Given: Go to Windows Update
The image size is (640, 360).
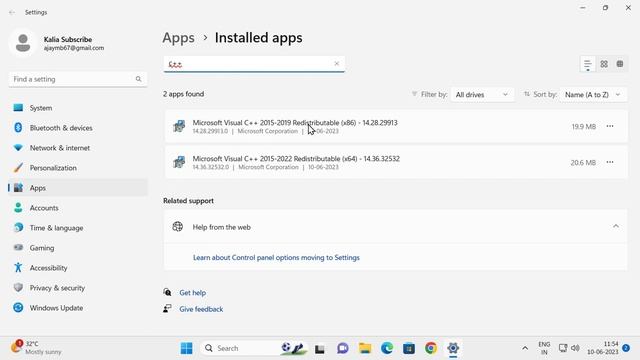Looking at the screenshot, I should click(x=78, y=308).
